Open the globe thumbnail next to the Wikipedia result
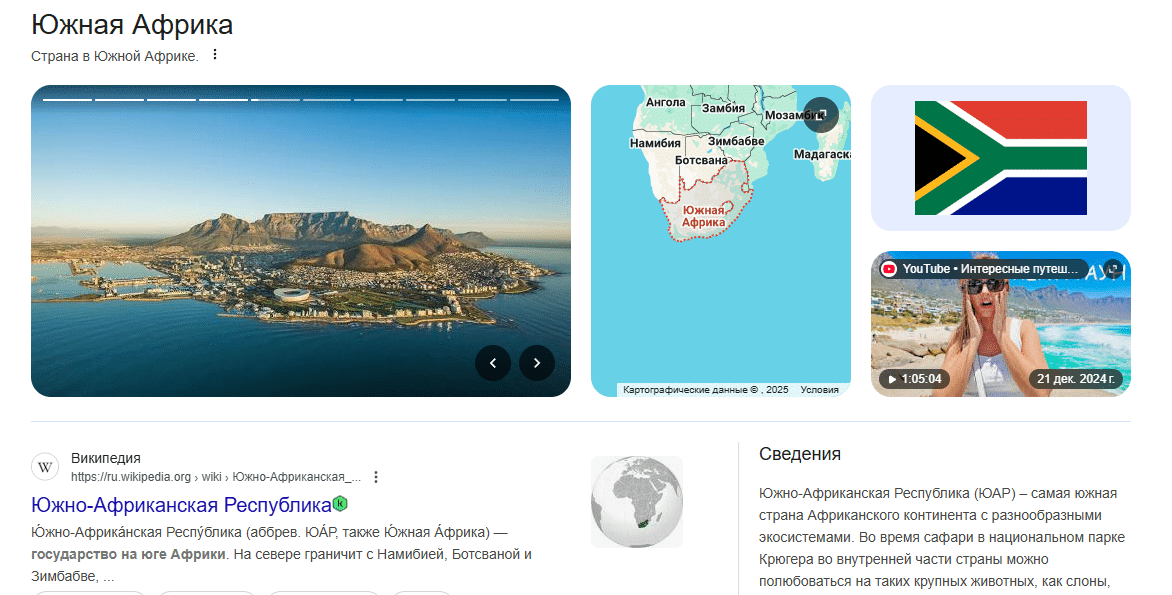Screen dimensions: 1172x595 tap(636, 501)
